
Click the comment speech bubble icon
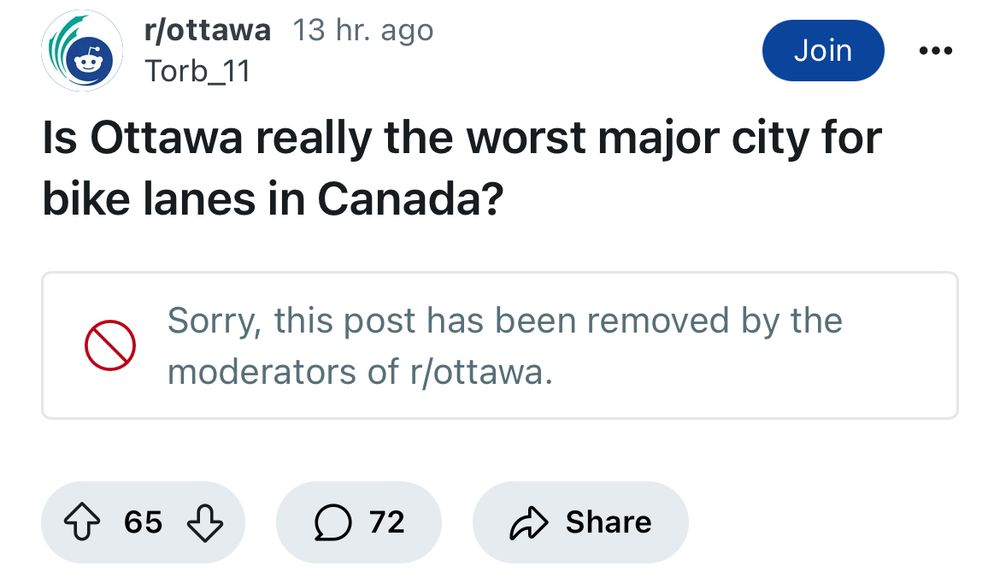pos(330,522)
